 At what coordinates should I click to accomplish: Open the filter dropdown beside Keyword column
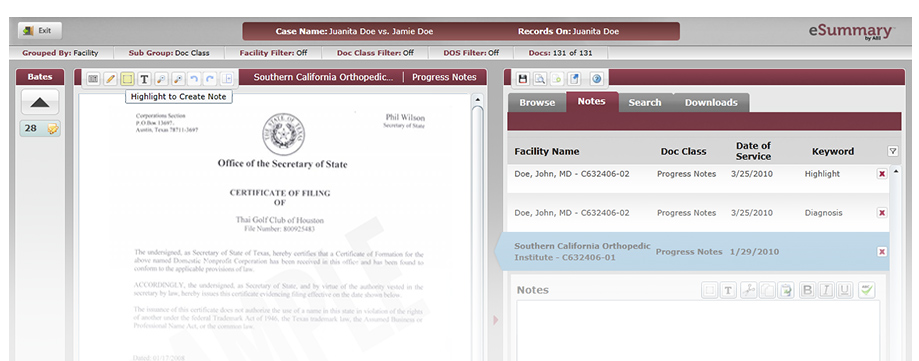893,151
